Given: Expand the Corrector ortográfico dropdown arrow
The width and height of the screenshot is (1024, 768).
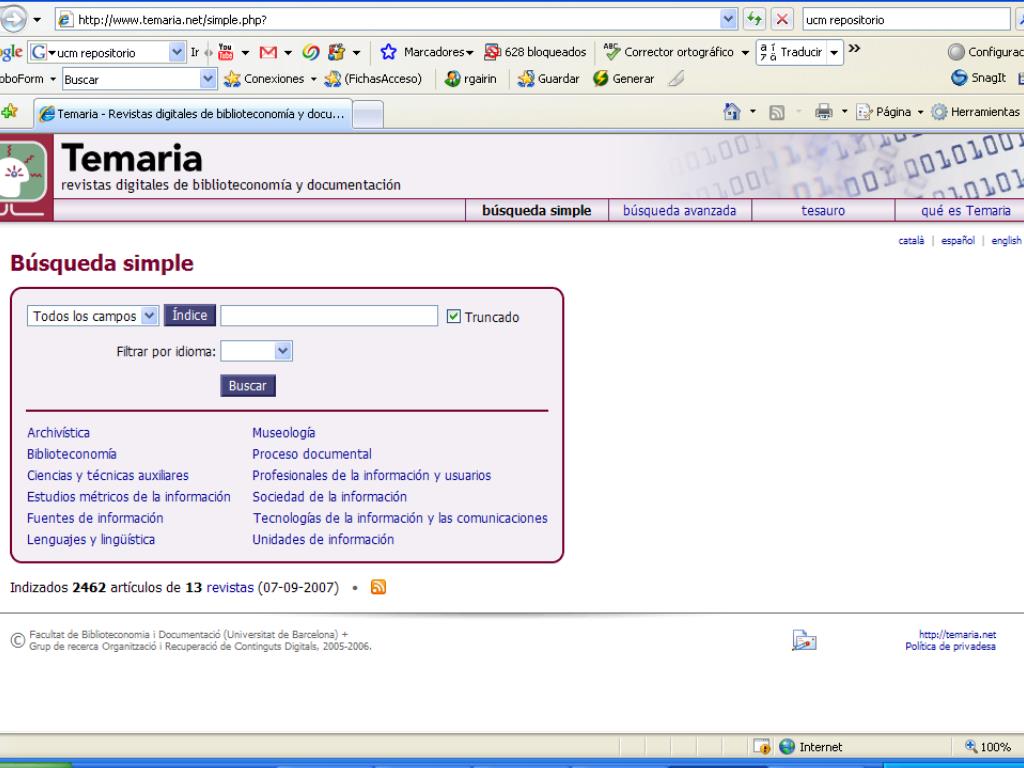Looking at the screenshot, I should (x=744, y=52).
